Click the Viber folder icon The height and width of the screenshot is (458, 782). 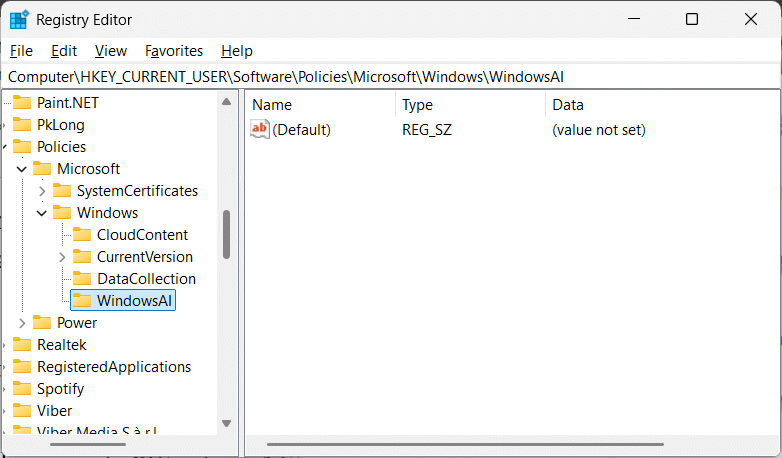tap(22, 410)
